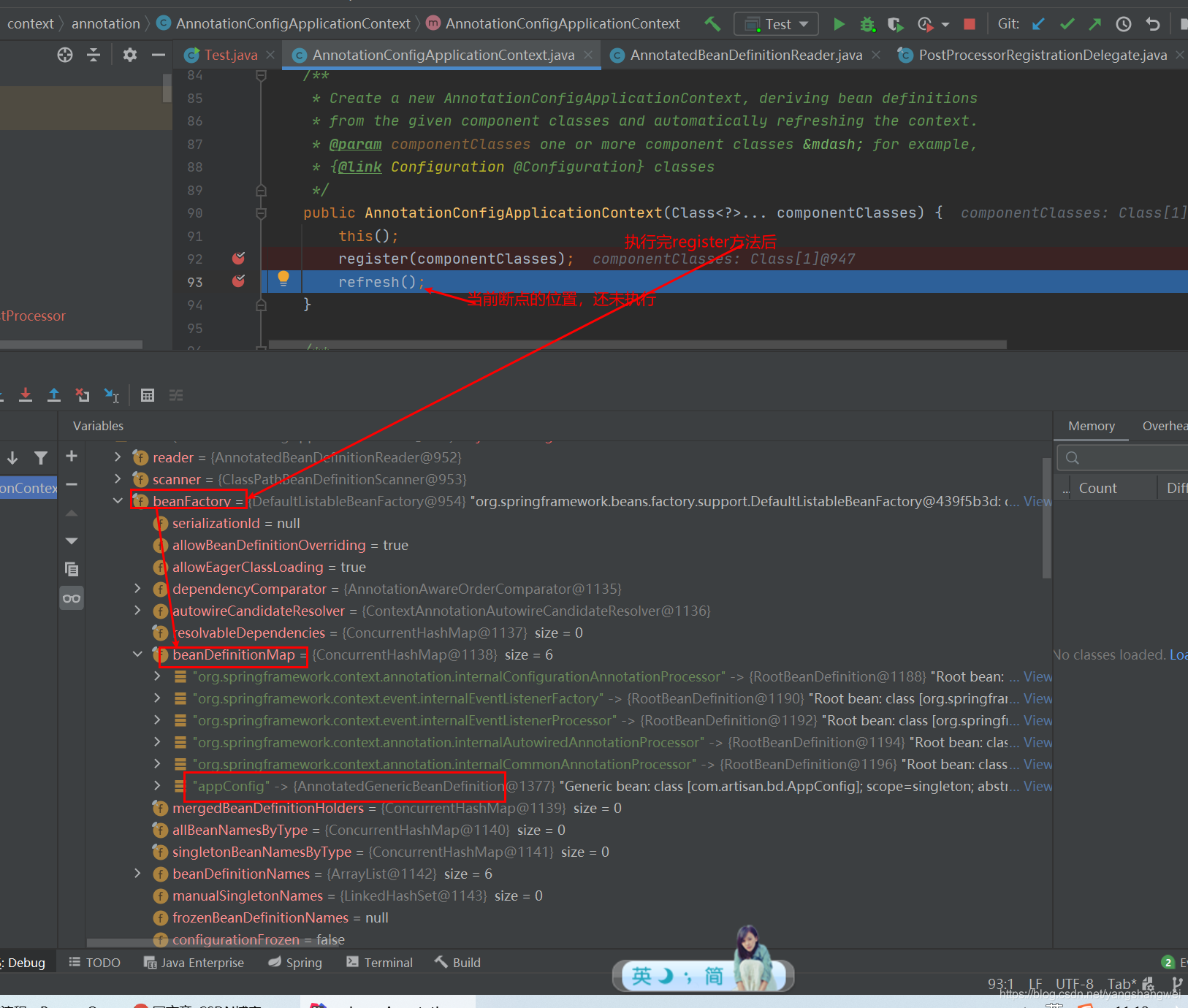Collapse the beanFactory variable node

[x=118, y=501]
